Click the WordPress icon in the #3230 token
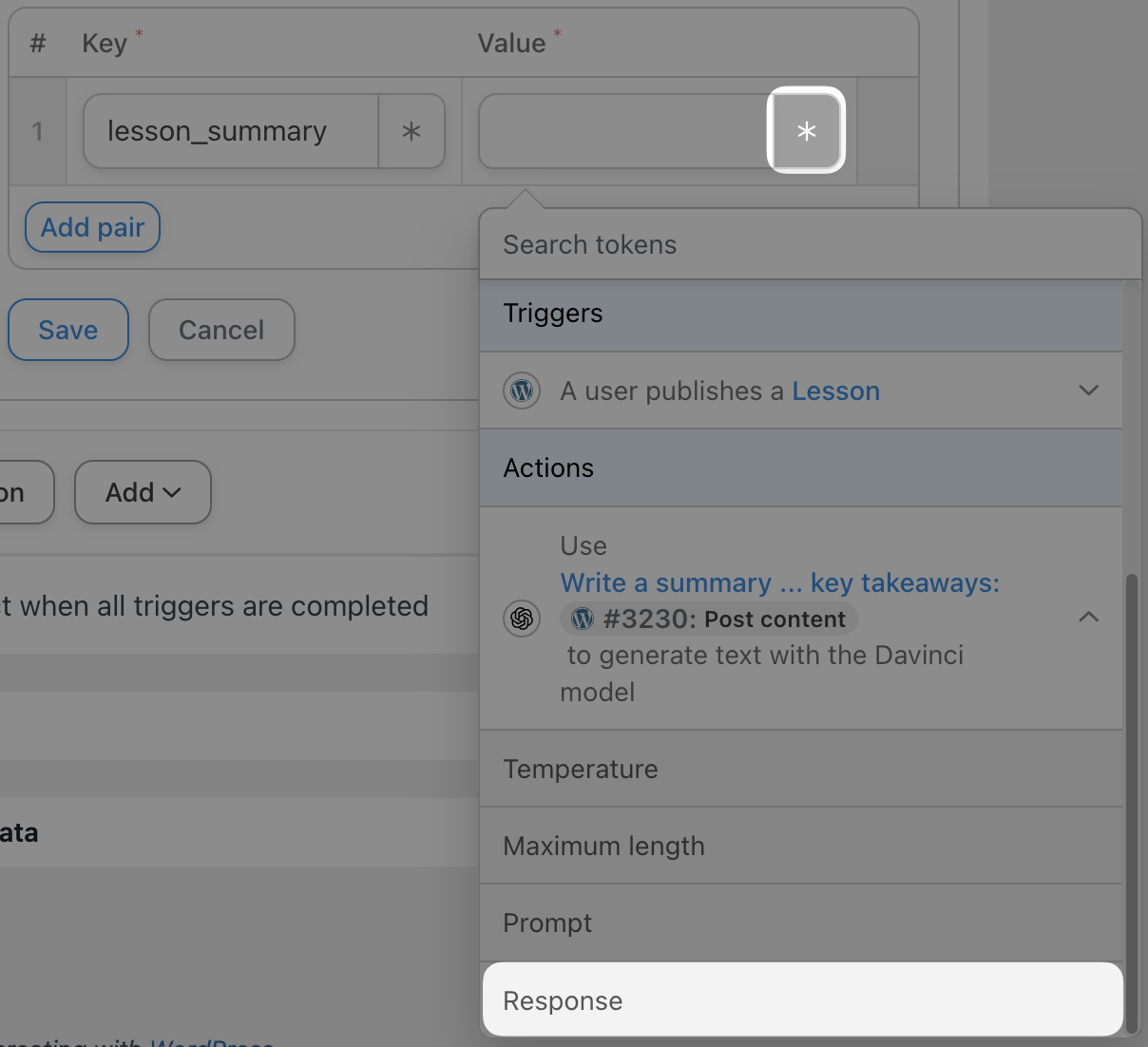Screen dimensions: 1148x1047 pyautogui.click(x=583, y=619)
